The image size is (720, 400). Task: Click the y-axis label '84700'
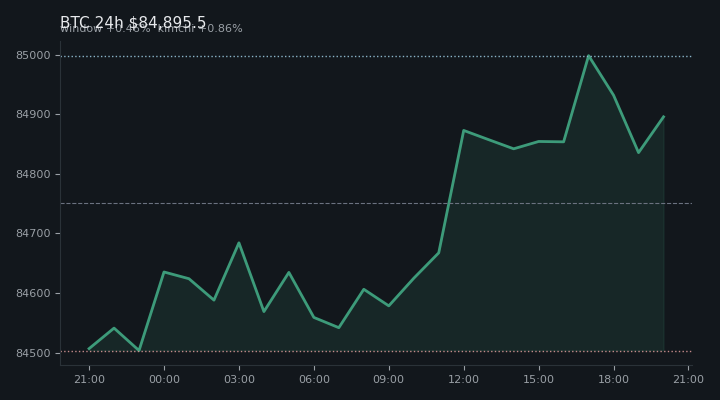[x=33, y=233]
